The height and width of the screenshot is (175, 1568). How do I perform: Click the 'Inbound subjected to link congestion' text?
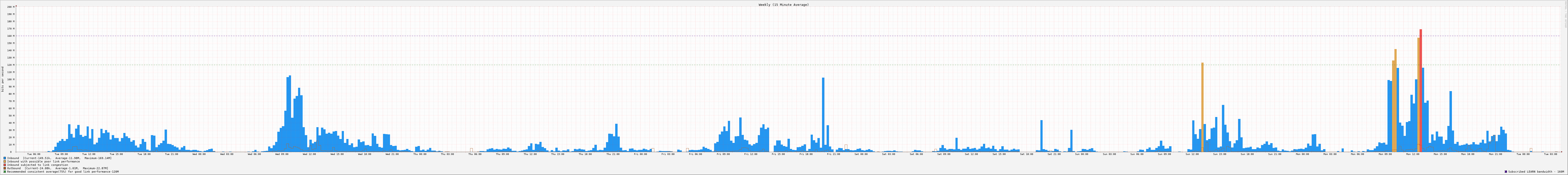[x=38, y=165]
